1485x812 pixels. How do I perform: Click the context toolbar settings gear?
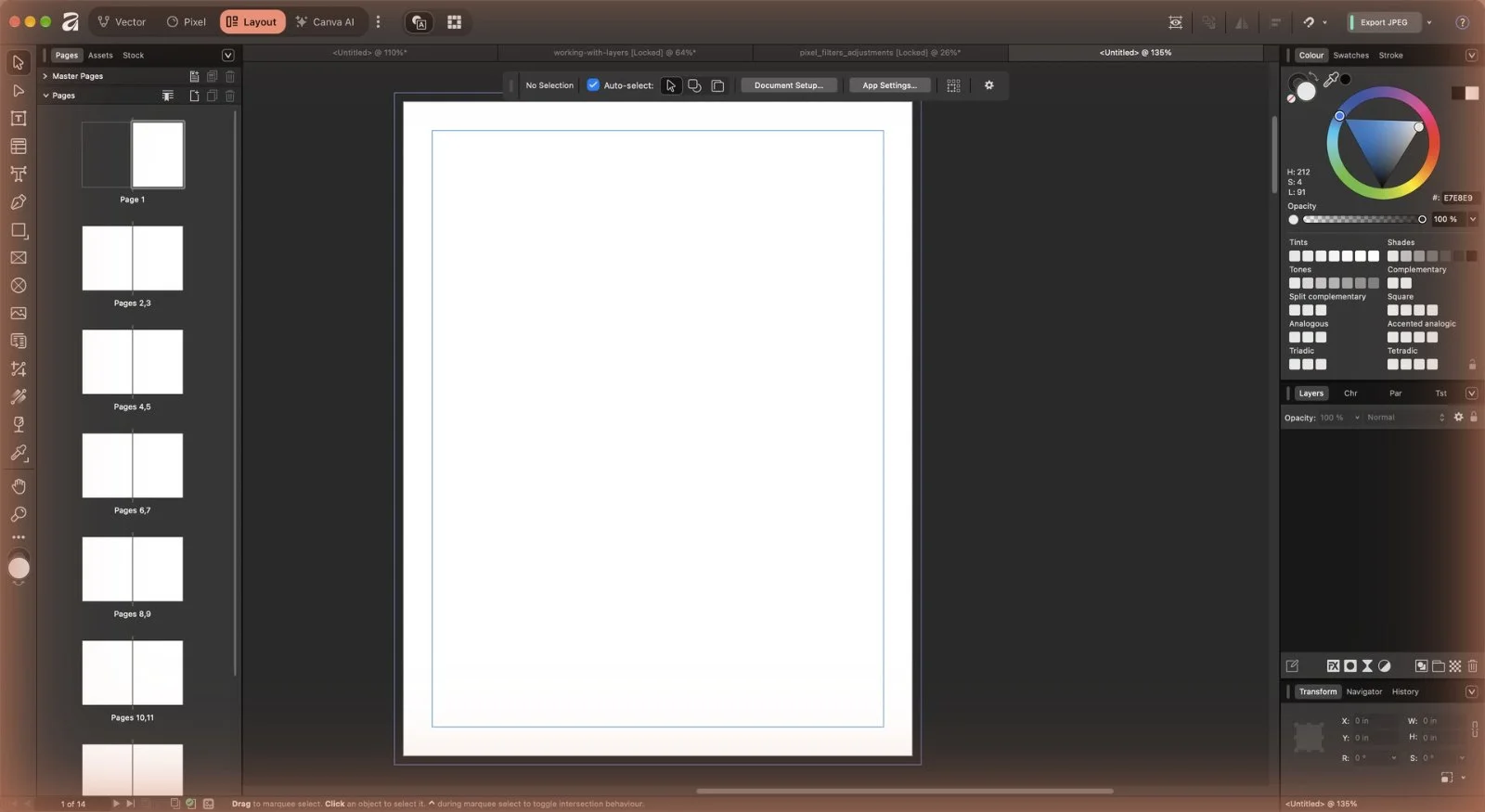click(989, 85)
